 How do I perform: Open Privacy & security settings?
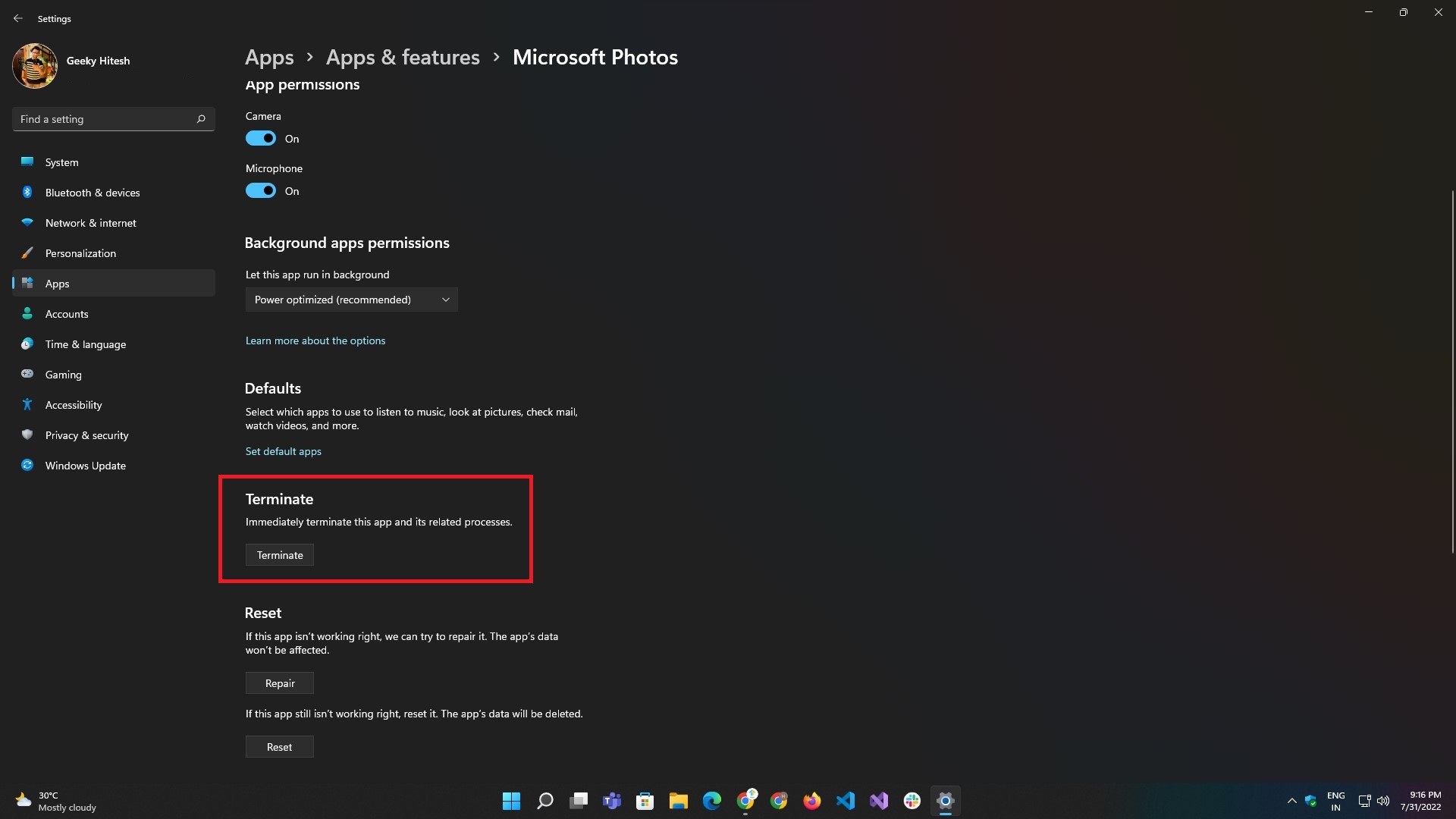click(x=86, y=435)
